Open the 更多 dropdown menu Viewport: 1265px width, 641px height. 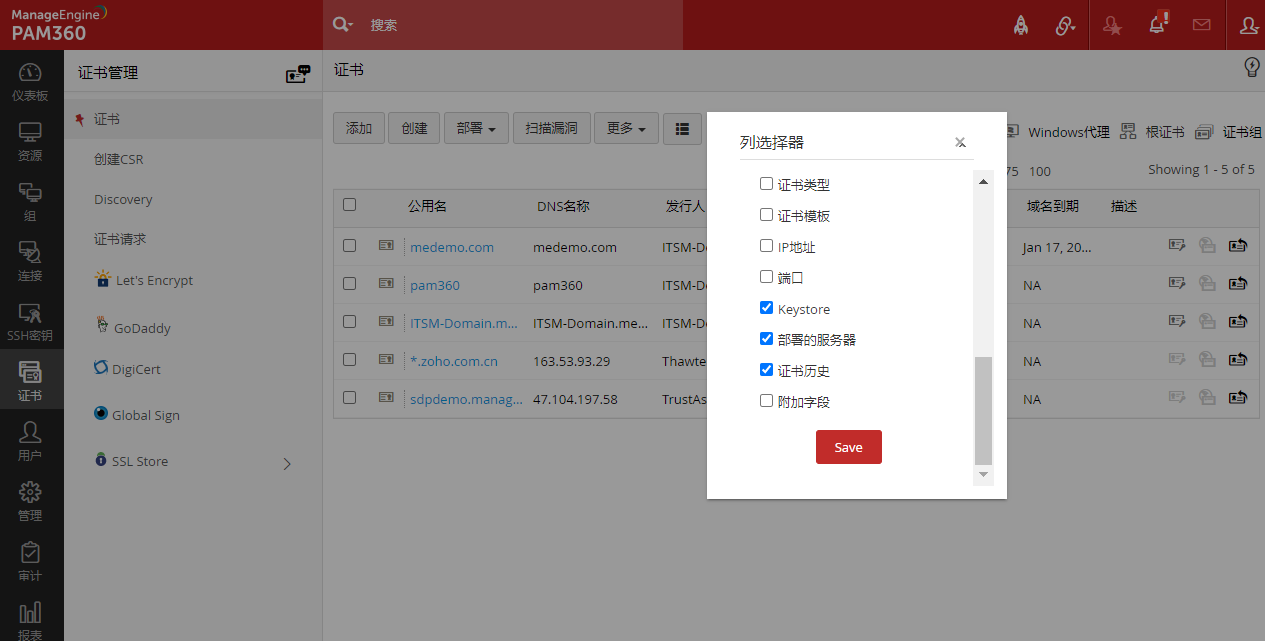coord(626,128)
